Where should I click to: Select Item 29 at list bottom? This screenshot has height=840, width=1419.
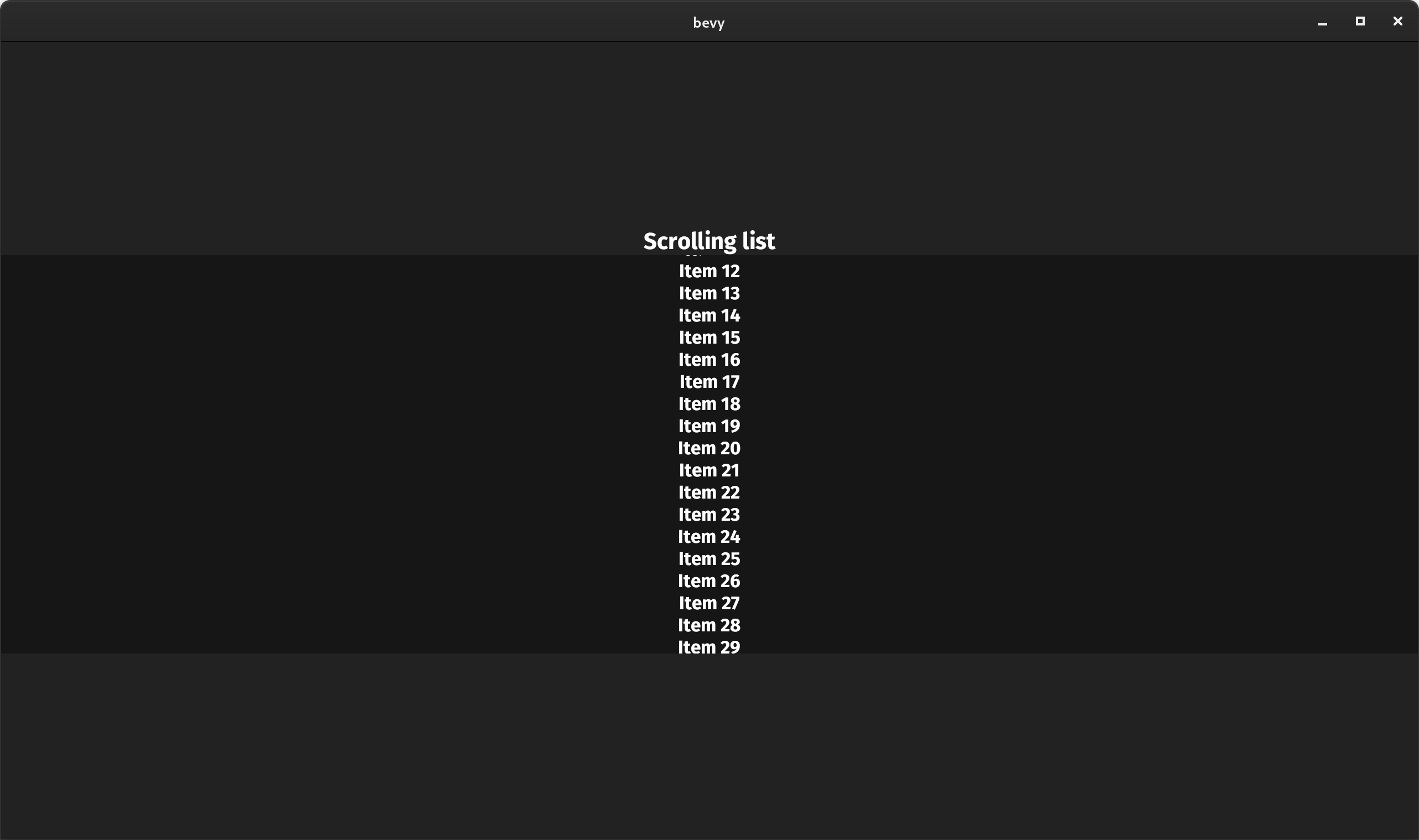[708, 646]
